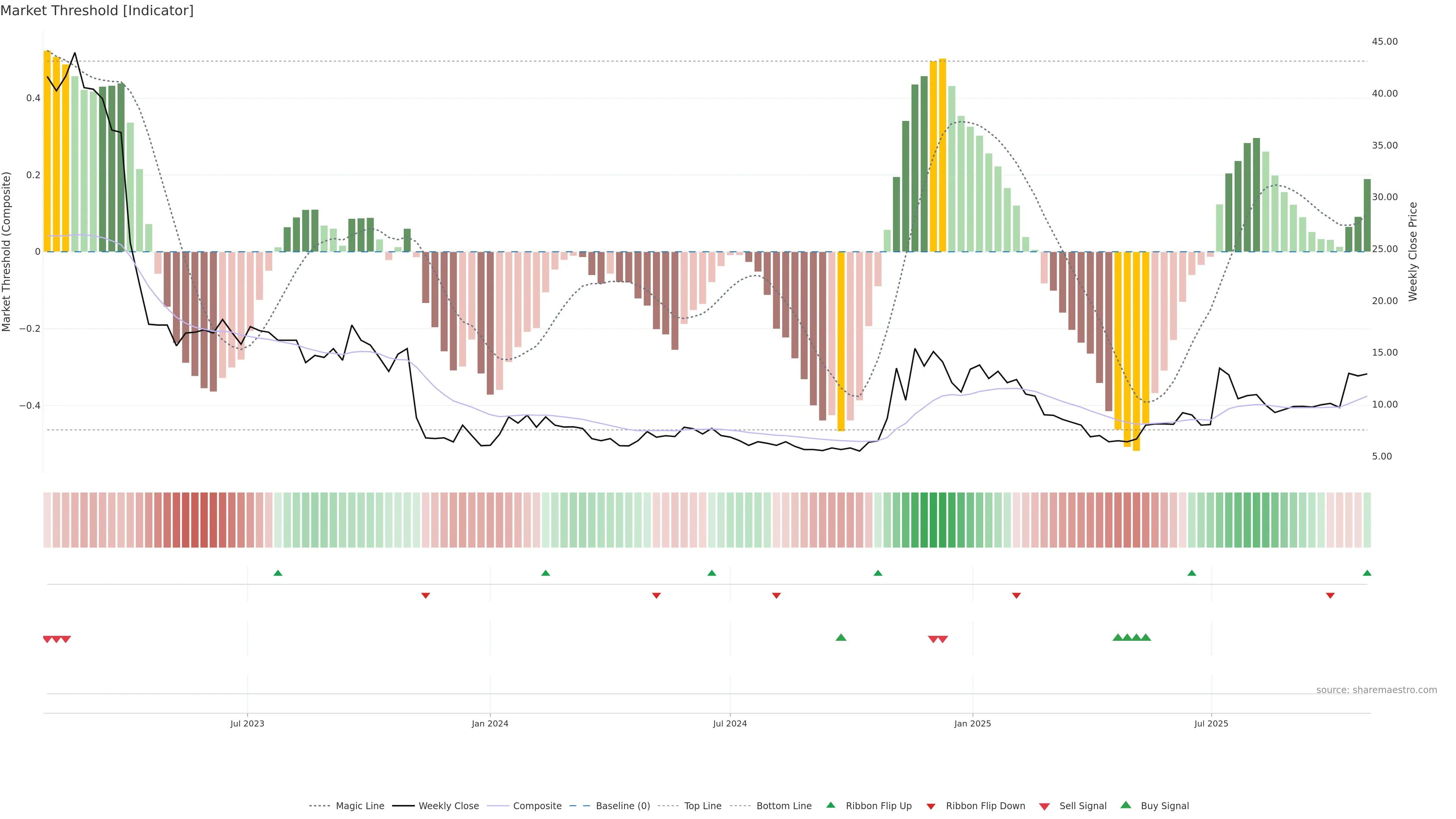Click the Ribbon Flip Down legend marker

(x=931, y=806)
